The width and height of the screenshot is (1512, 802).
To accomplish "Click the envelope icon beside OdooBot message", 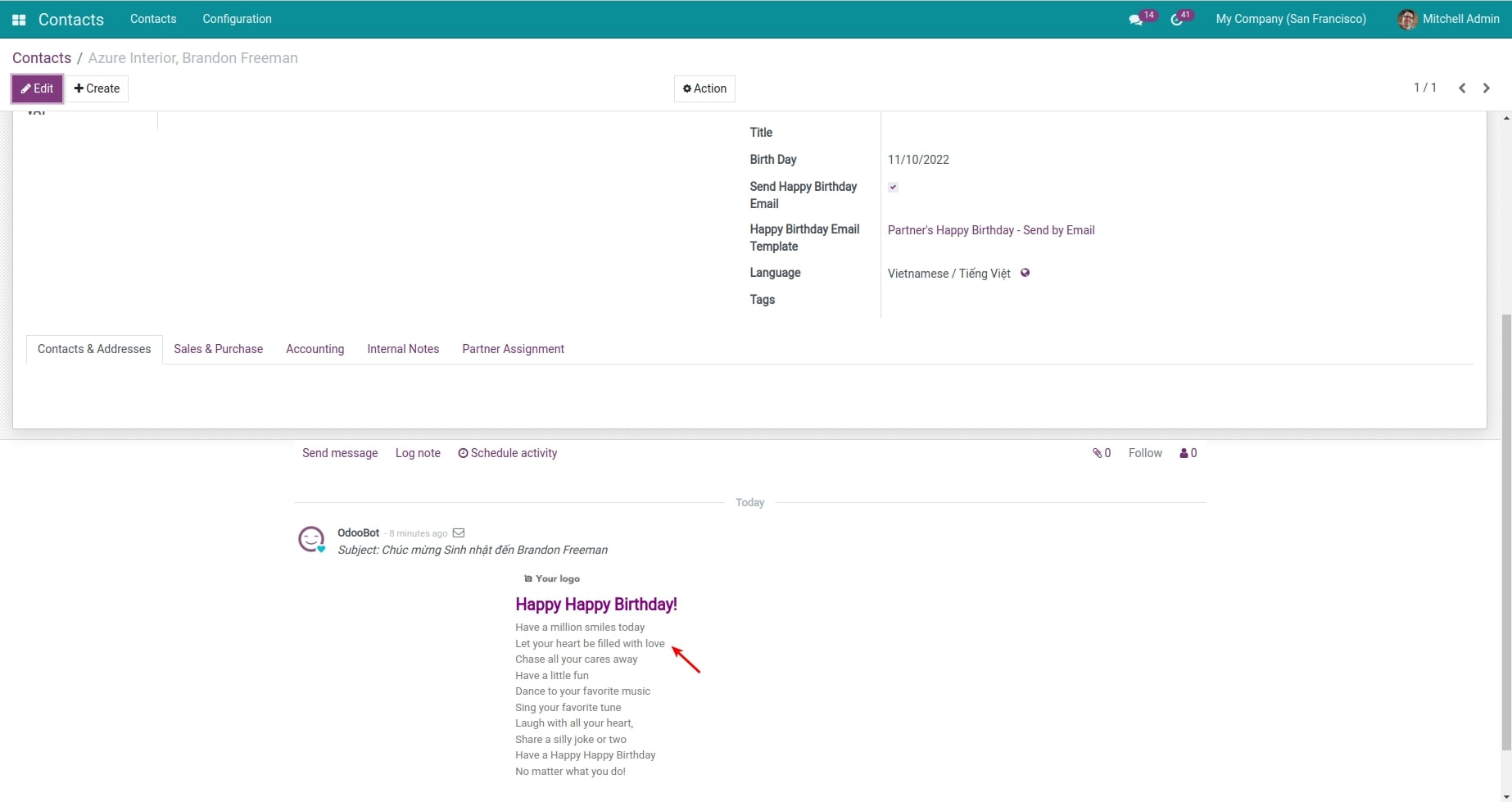I will pyautogui.click(x=459, y=533).
